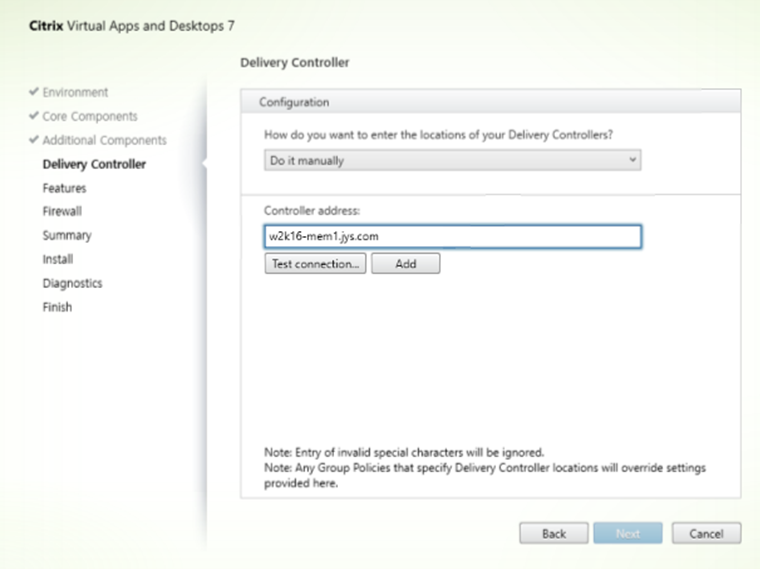Select the Features step
Screen dimensions: 760x569
(64, 188)
